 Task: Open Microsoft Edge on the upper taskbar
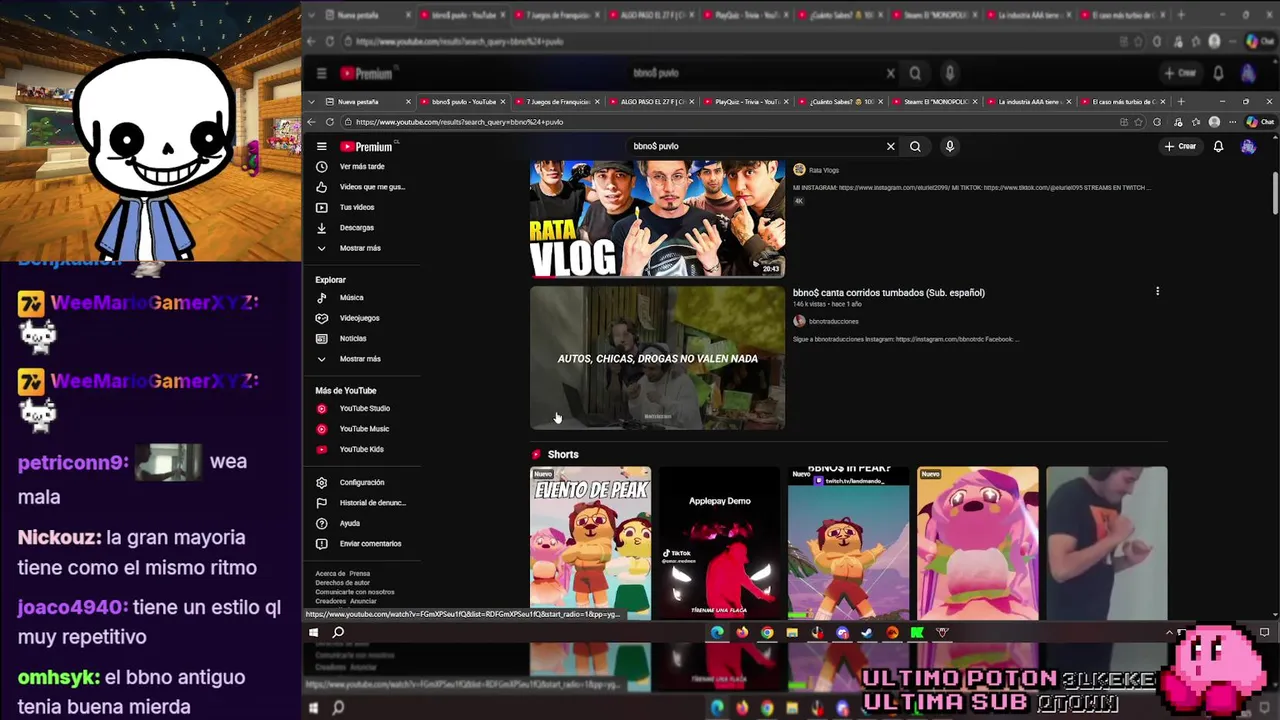[717, 632]
